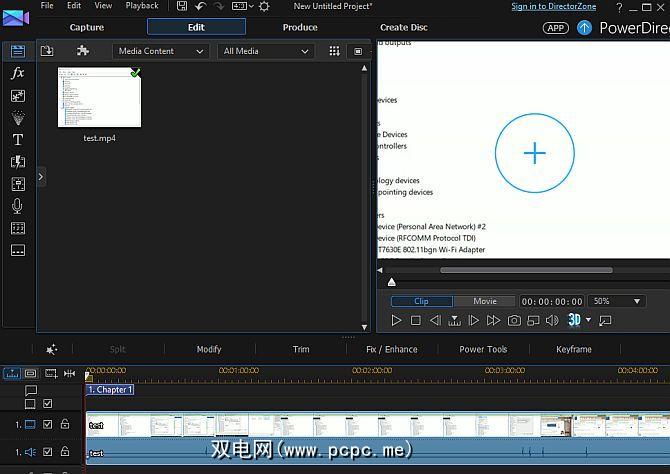Open the Playback menu
This screenshot has width=670, height=474.
(142, 6)
